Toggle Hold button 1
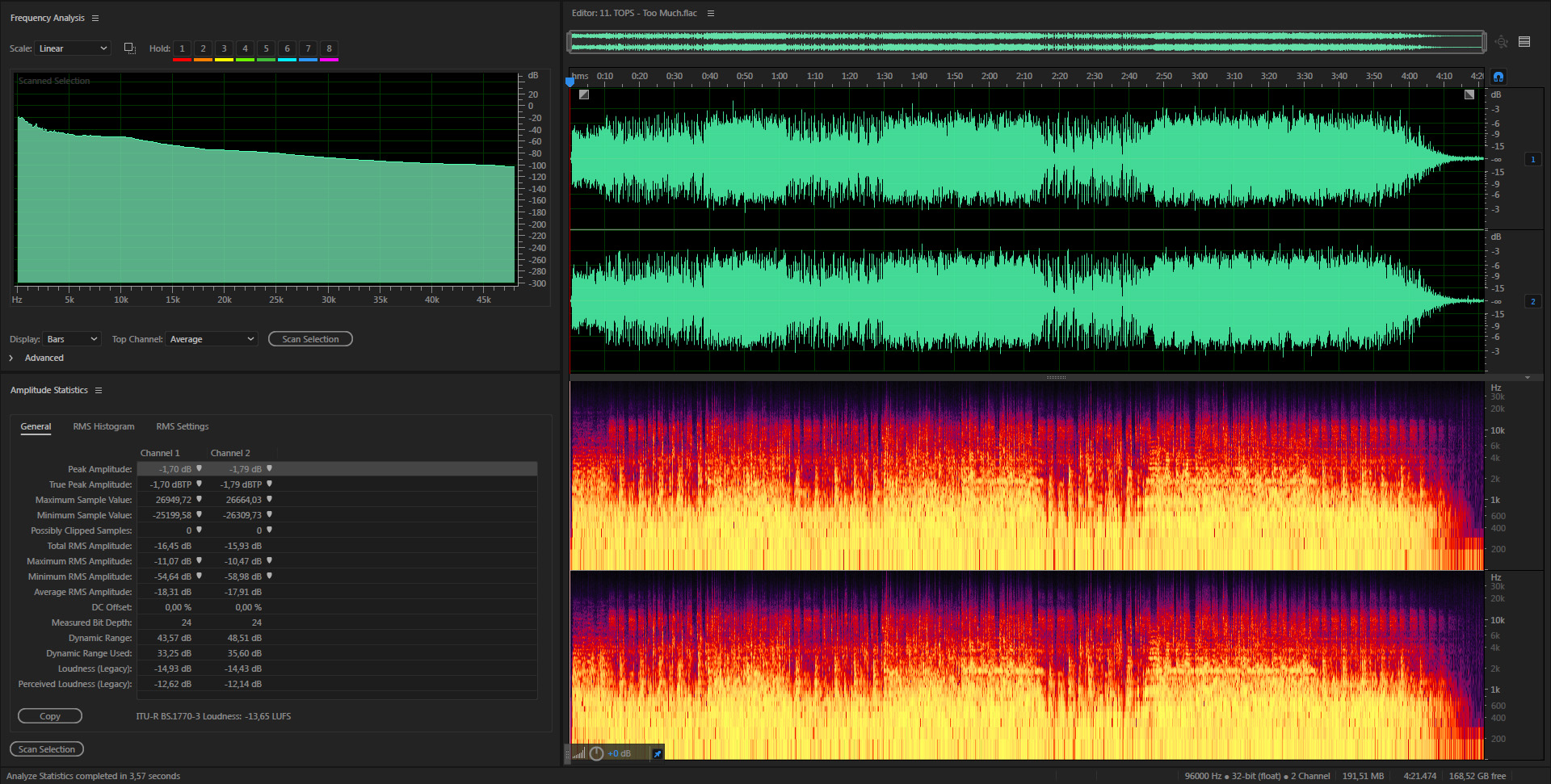 [x=182, y=48]
